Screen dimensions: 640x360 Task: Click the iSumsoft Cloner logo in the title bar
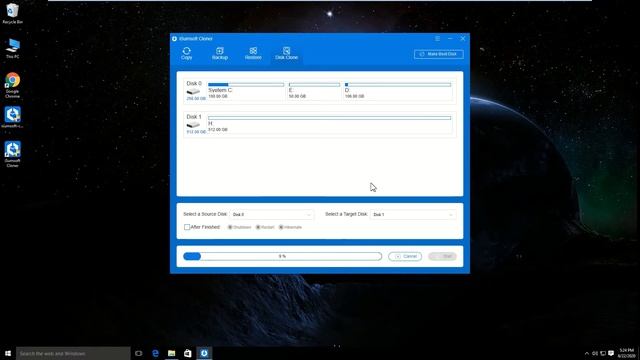click(174, 39)
